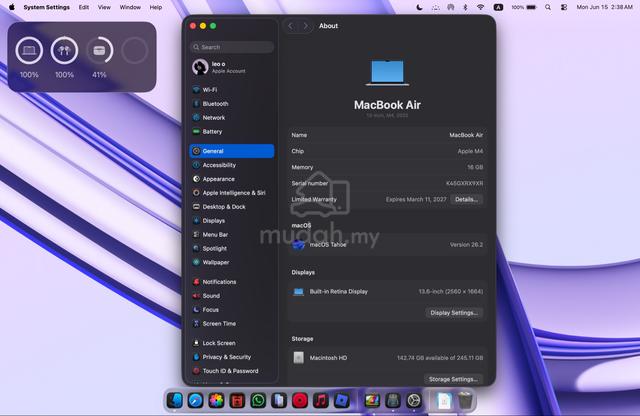
Task: Open Spotlight search from the menu bar
Action: (x=548, y=7)
